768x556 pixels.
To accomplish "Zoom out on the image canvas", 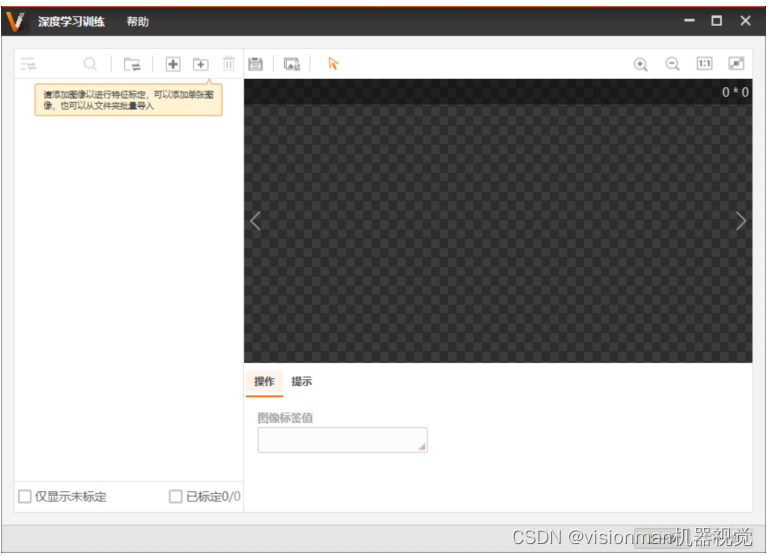I will pos(673,64).
